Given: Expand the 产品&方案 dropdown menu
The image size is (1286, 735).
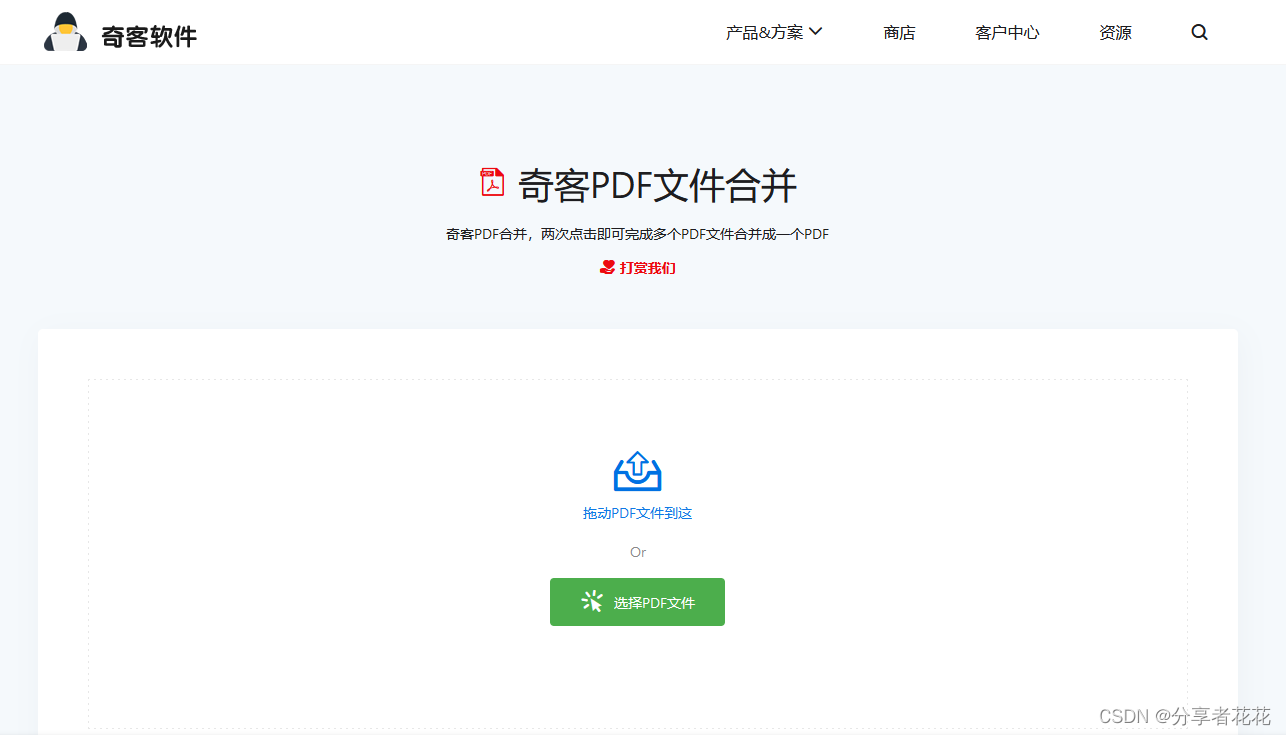Looking at the screenshot, I should [774, 32].
